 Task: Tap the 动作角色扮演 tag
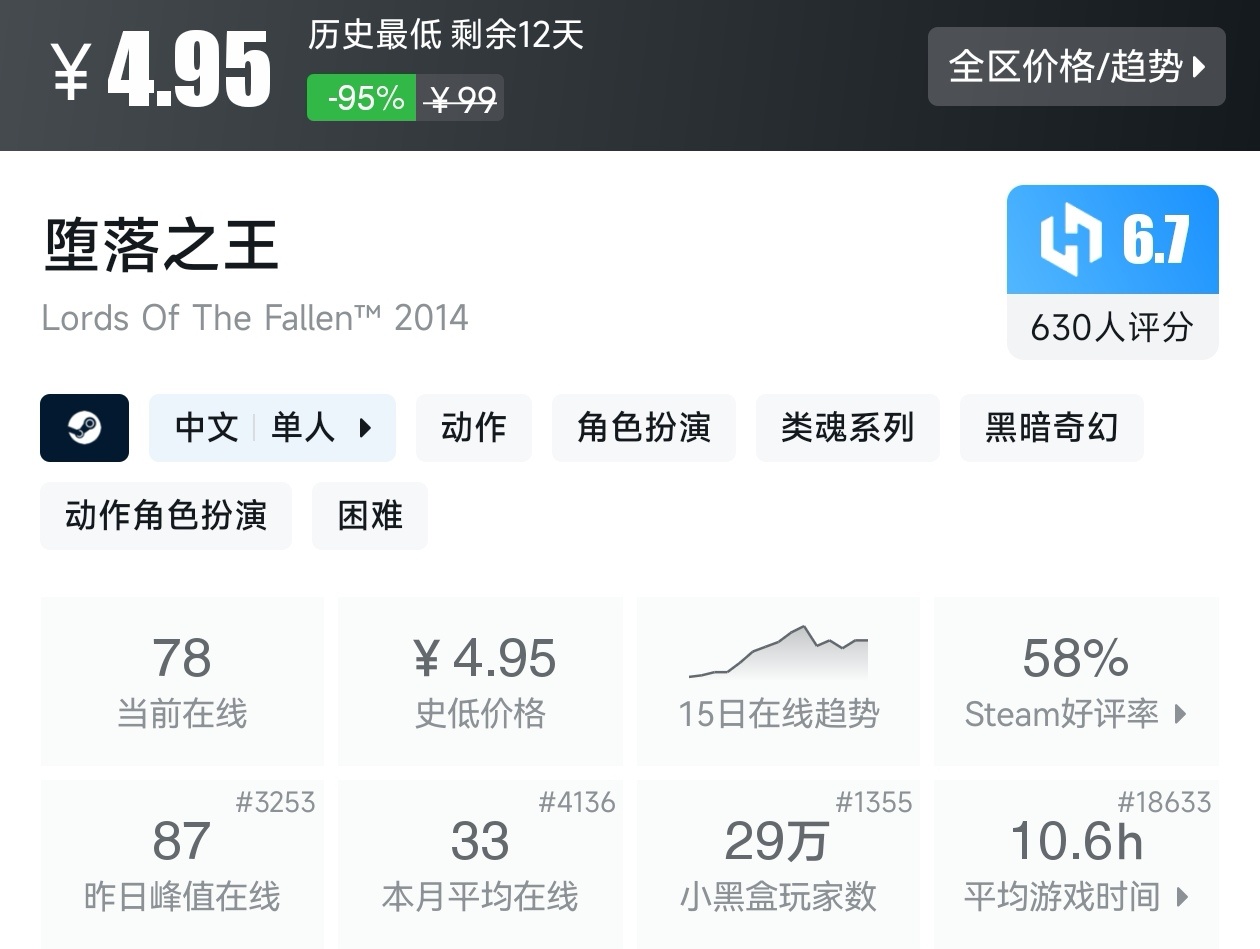click(x=166, y=516)
